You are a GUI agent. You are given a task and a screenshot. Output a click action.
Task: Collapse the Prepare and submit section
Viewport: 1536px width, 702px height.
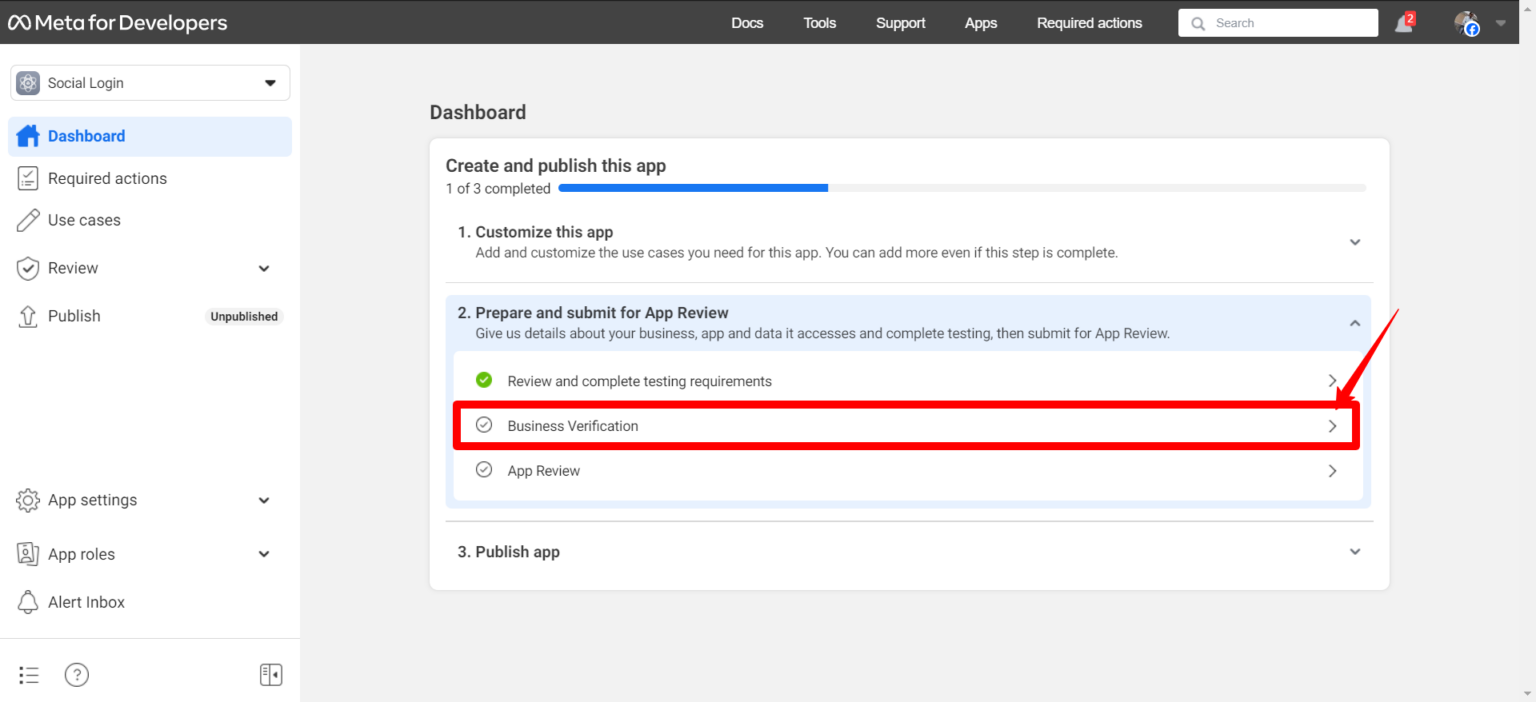tap(1355, 322)
